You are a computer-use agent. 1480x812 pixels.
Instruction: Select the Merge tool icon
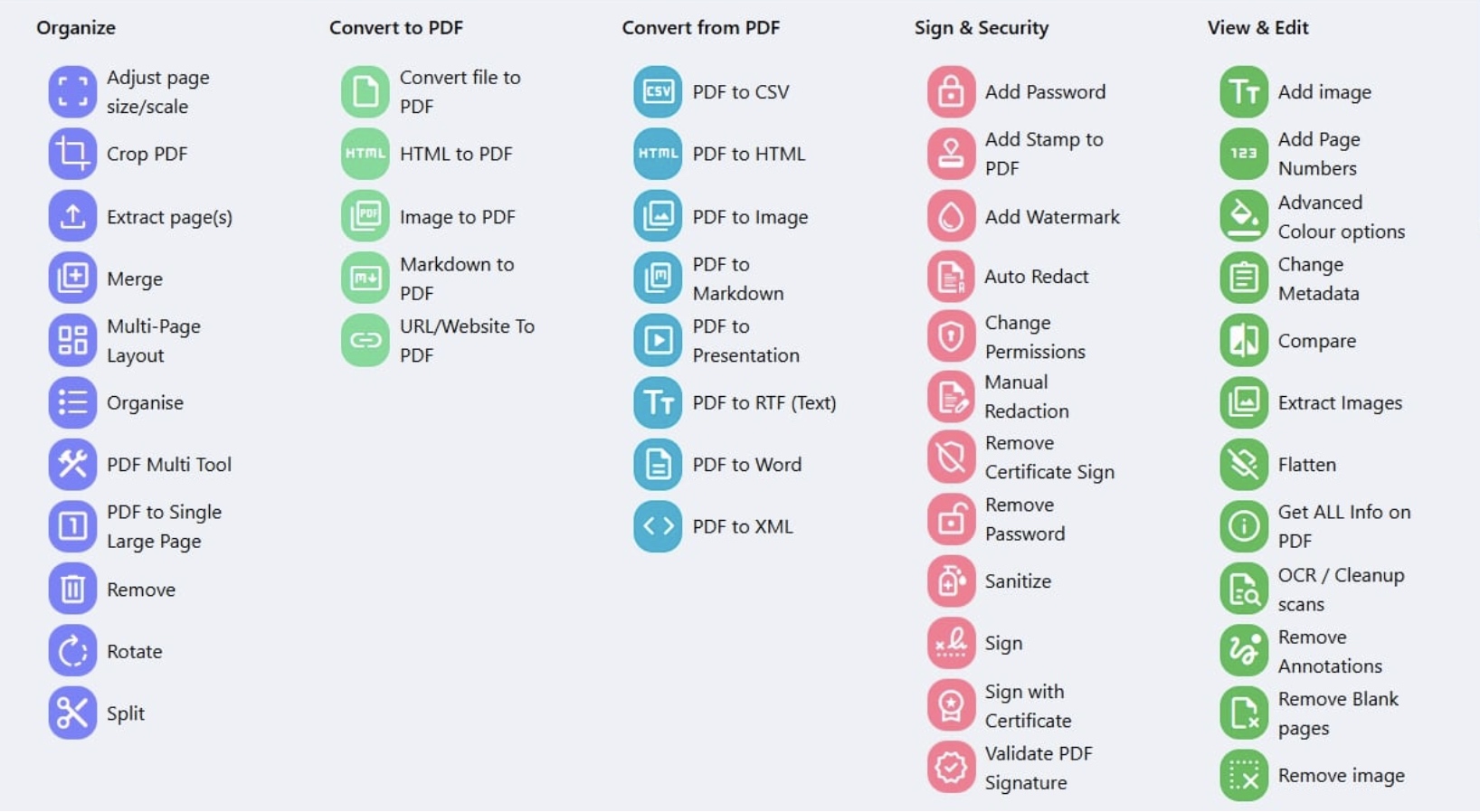point(72,278)
